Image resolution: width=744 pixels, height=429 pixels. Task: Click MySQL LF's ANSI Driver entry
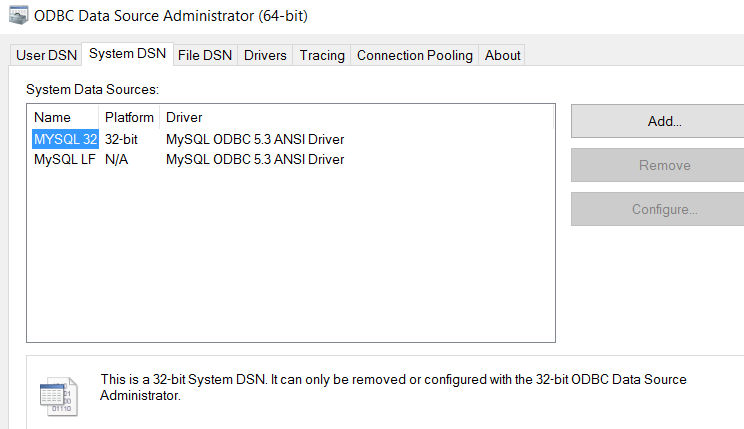tap(255, 159)
